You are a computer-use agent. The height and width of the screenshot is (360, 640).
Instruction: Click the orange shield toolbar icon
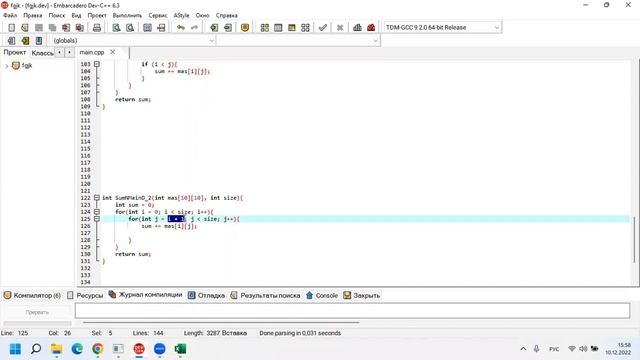coord(245,28)
